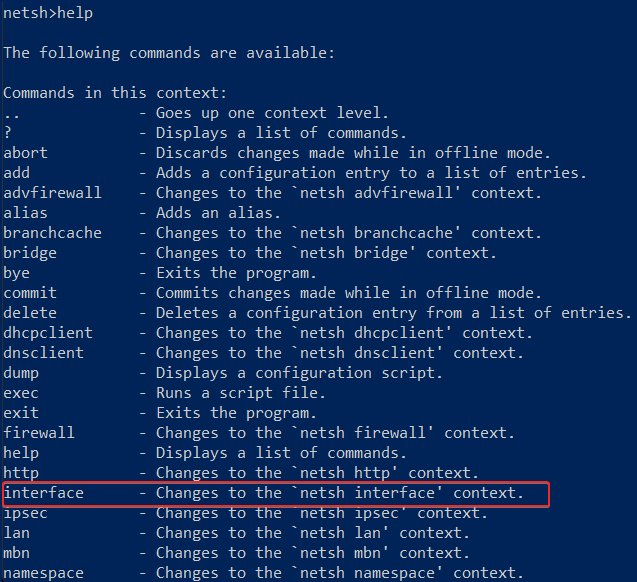
Task: Click the 'dnsclient' command entry
Action: [x=44, y=353]
